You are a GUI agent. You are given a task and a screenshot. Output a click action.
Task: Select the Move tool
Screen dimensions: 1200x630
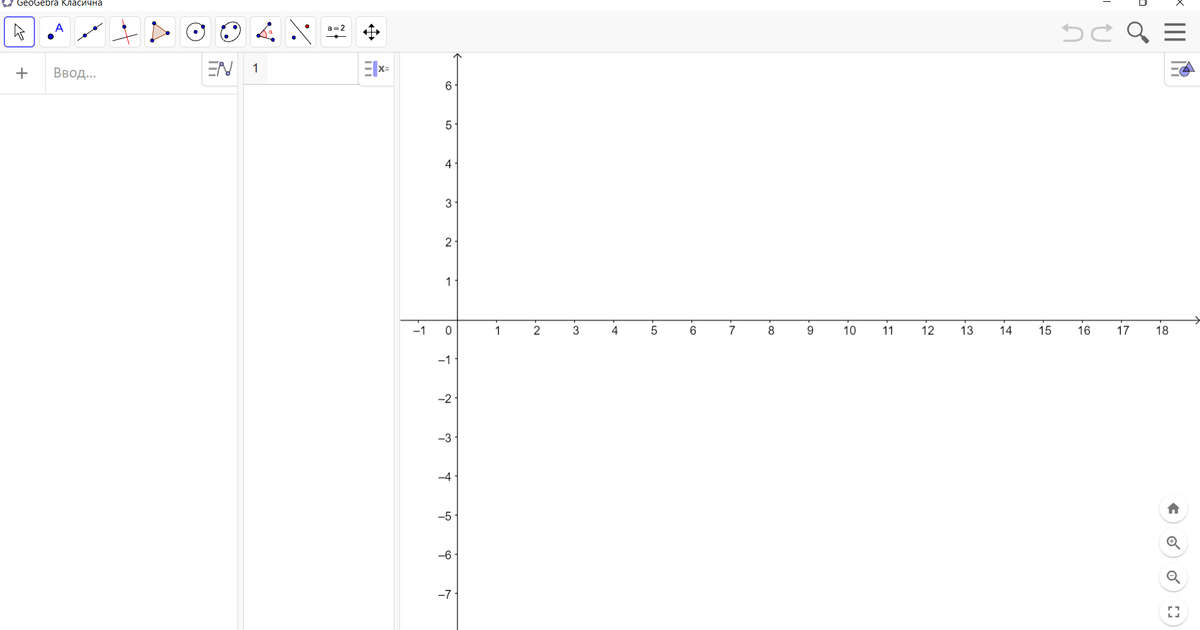point(18,31)
